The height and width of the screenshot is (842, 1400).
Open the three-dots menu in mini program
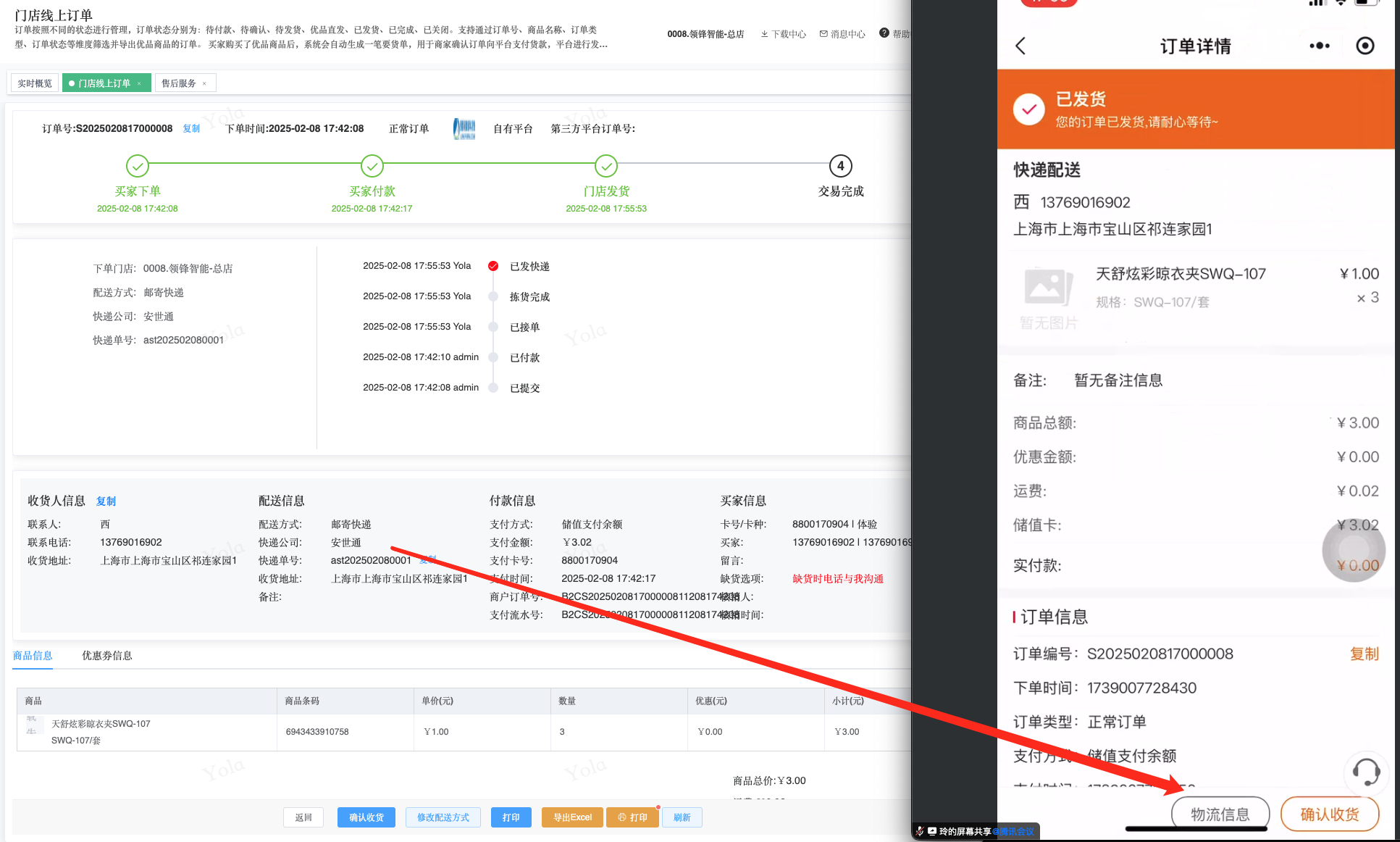(1319, 46)
